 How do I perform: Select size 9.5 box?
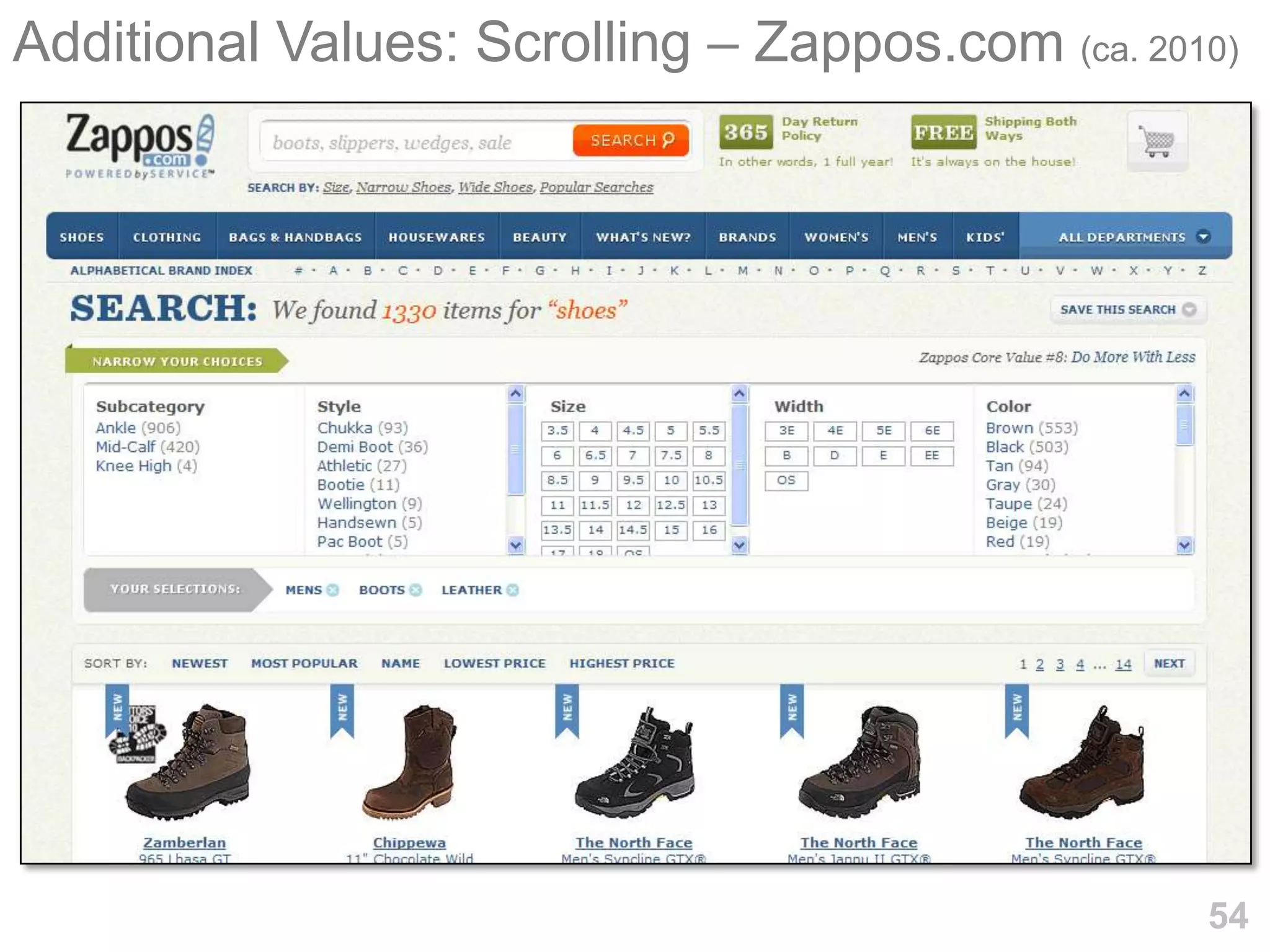(x=633, y=480)
